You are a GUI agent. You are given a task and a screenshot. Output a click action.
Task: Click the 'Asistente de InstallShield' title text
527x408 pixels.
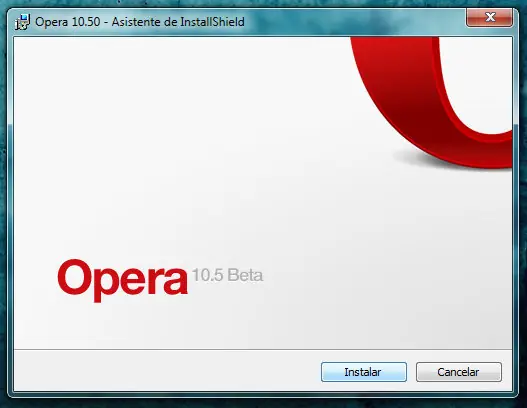click(178, 22)
